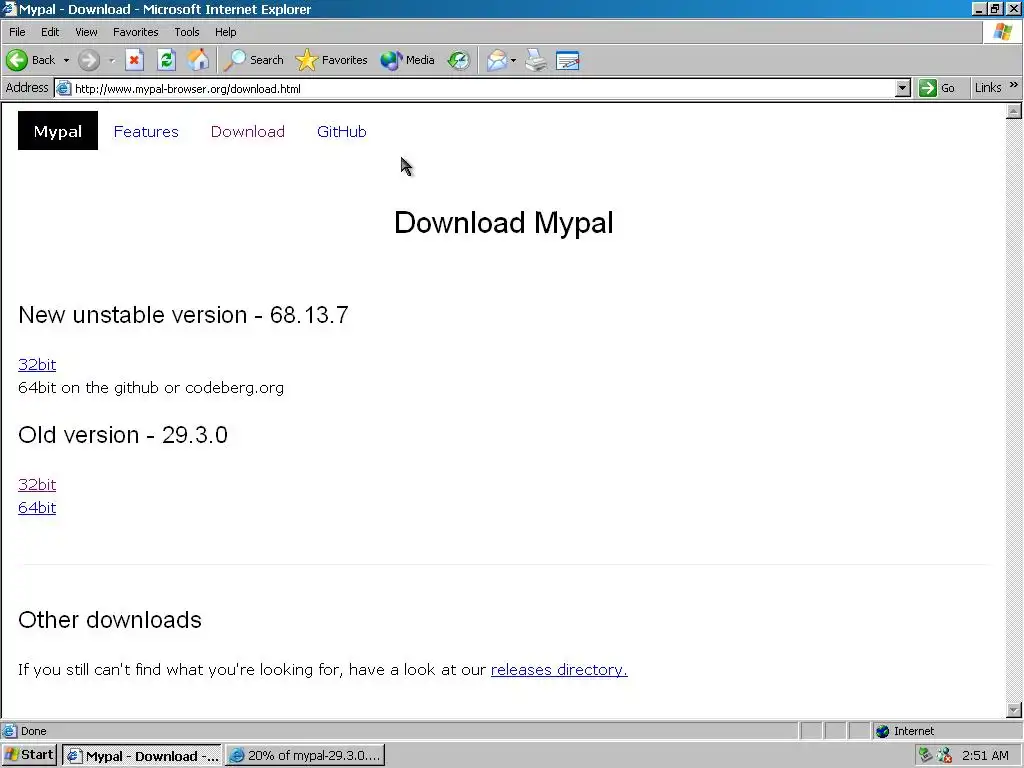Click the Old version - 29.3.0 heading
This screenshot has width=1024, height=768.
pos(123,435)
